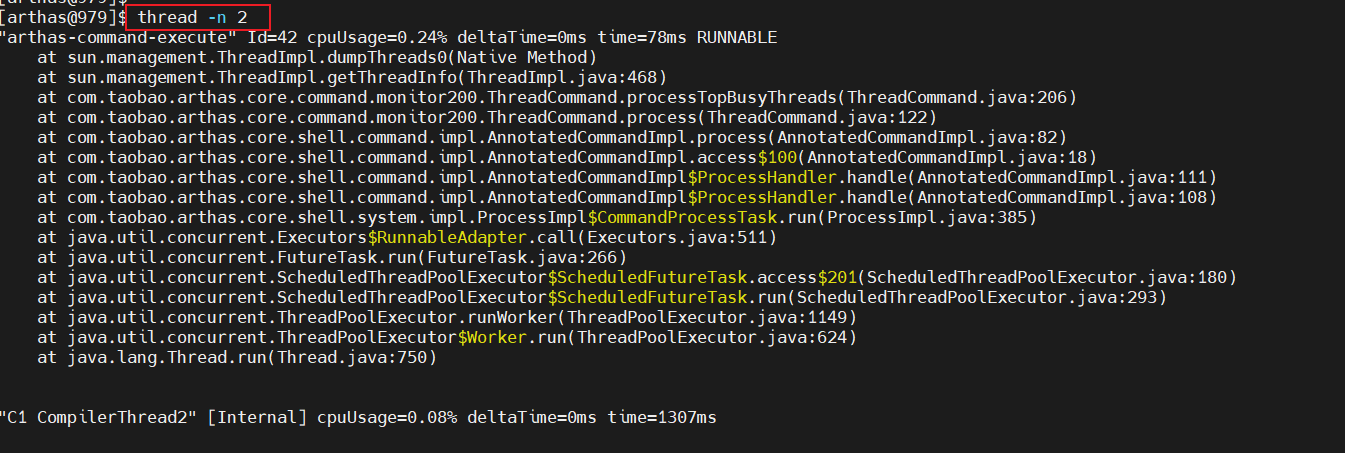Click the [arthas@979]$ shell prompt

coord(63,18)
